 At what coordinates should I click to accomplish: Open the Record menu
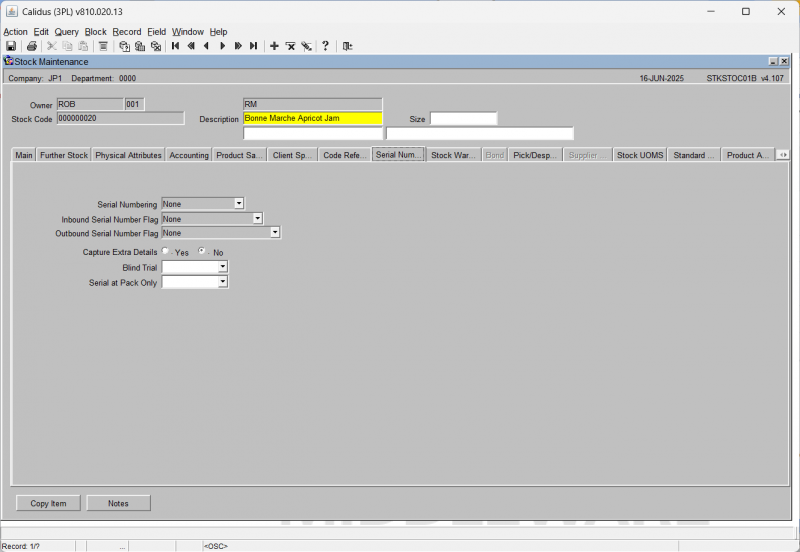tap(127, 32)
